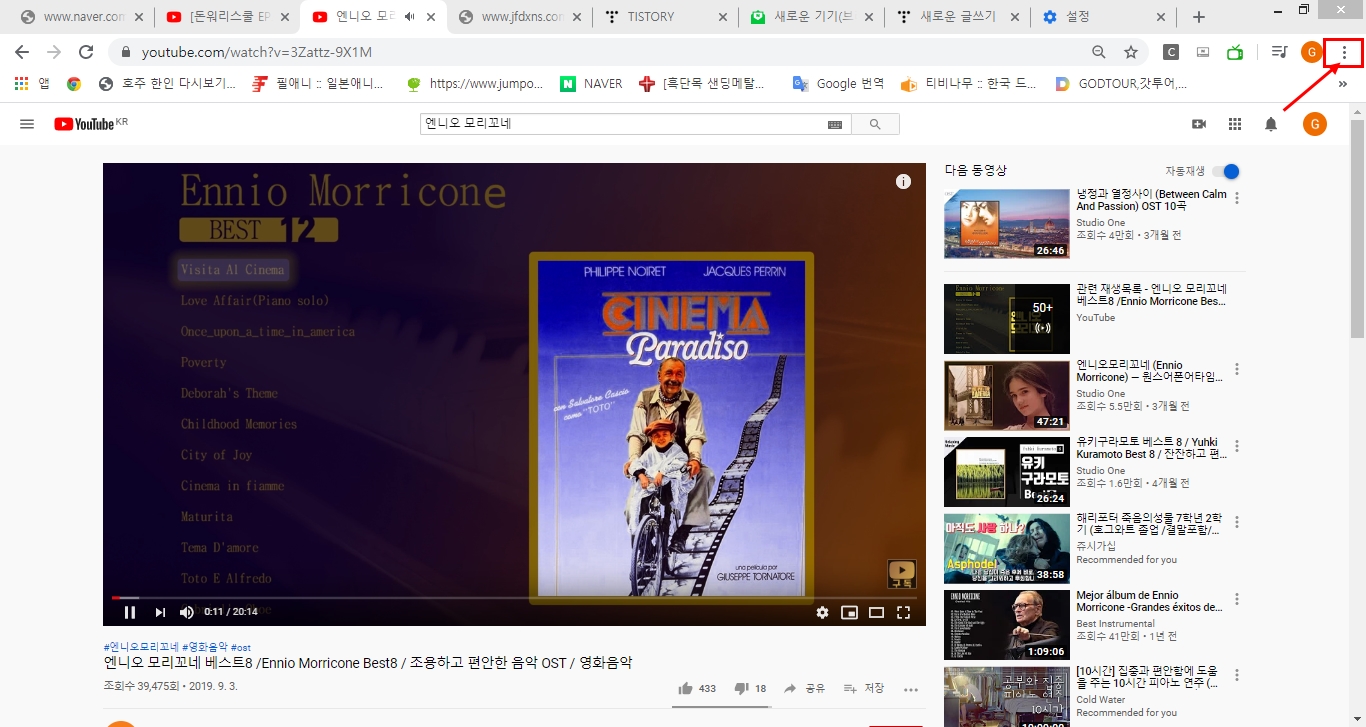Dislike the video thumbs down
The image size is (1366, 727).
click(x=750, y=688)
